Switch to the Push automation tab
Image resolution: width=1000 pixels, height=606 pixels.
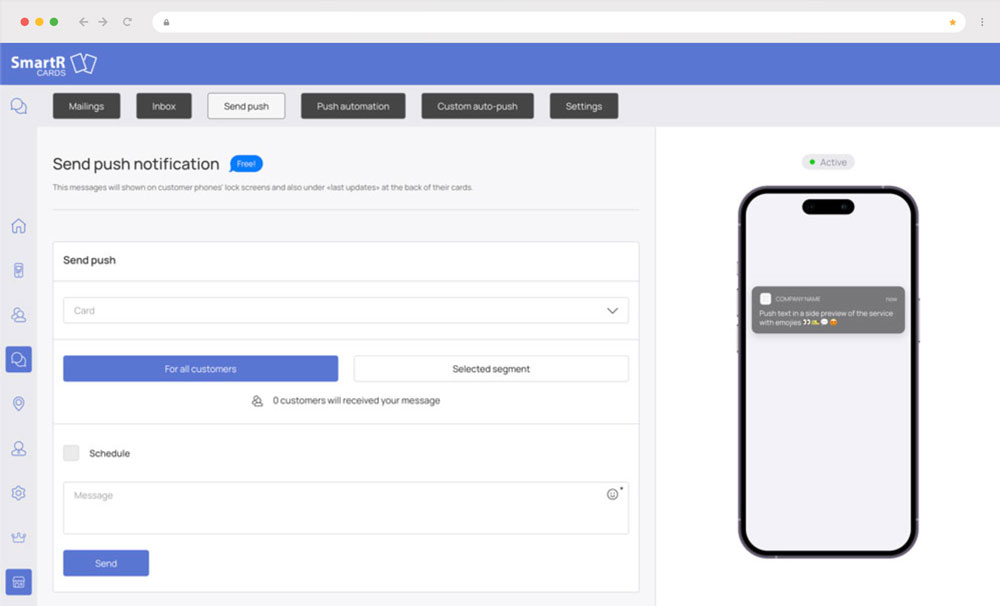353,106
